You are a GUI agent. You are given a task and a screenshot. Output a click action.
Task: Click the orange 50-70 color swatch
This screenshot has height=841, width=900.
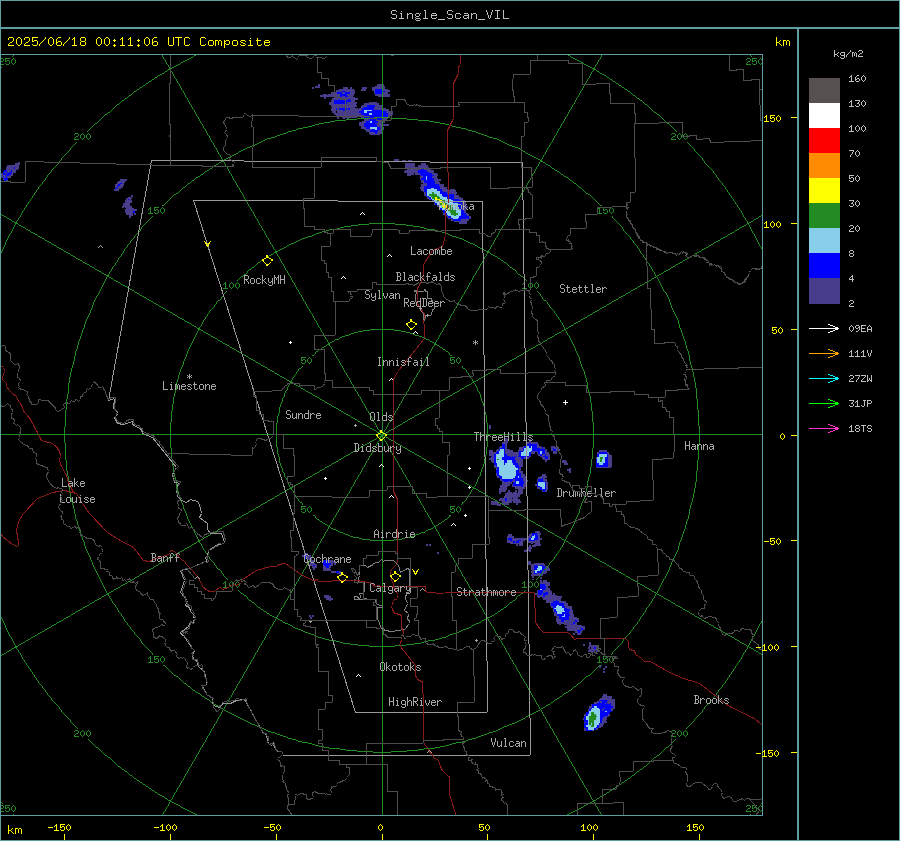[x=824, y=165]
